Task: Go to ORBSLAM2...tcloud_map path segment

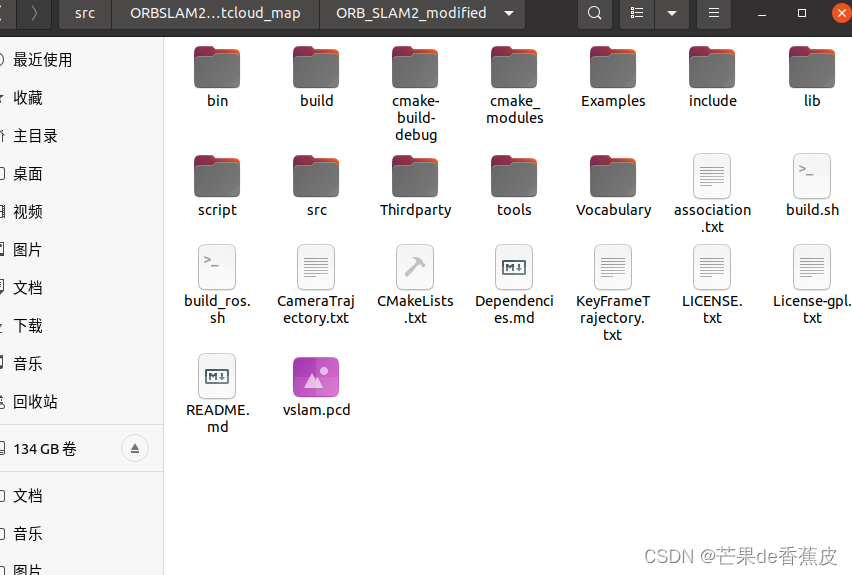Action: click(215, 13)
